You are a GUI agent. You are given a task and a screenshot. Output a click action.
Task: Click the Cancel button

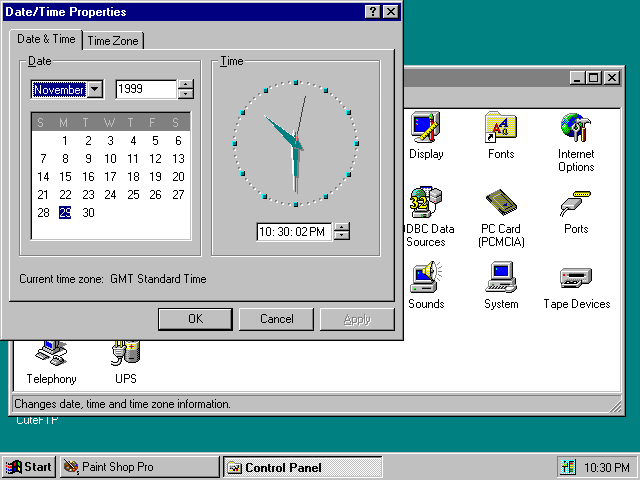276,319
